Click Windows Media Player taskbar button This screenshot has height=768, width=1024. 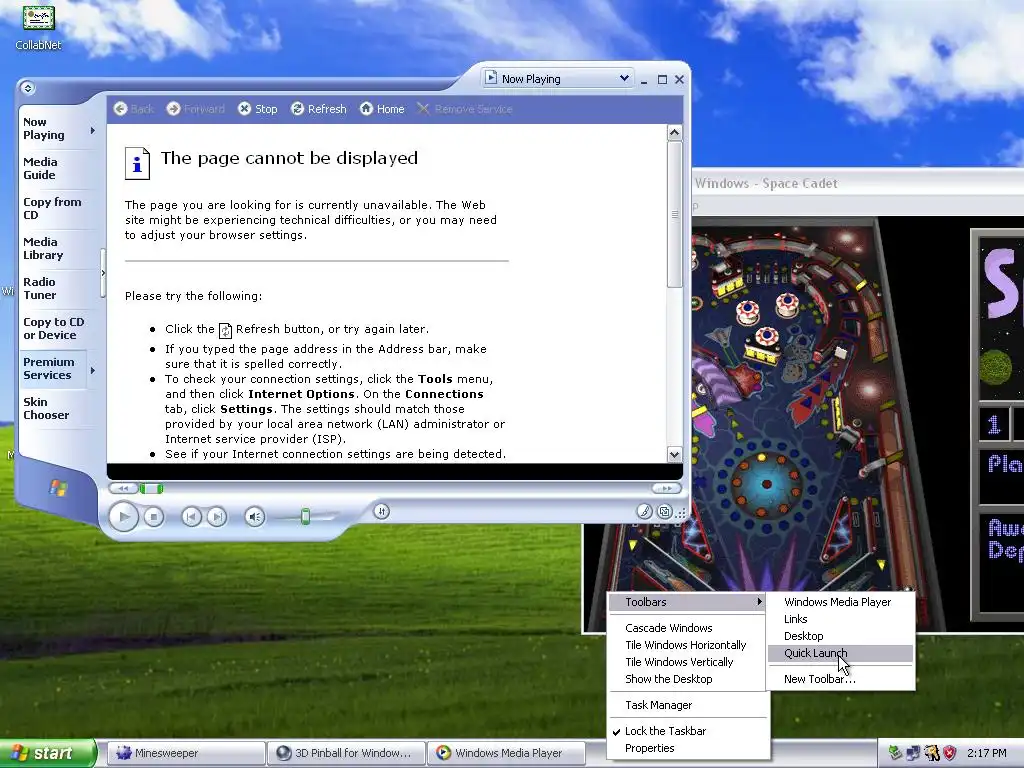tap(507, 753)
